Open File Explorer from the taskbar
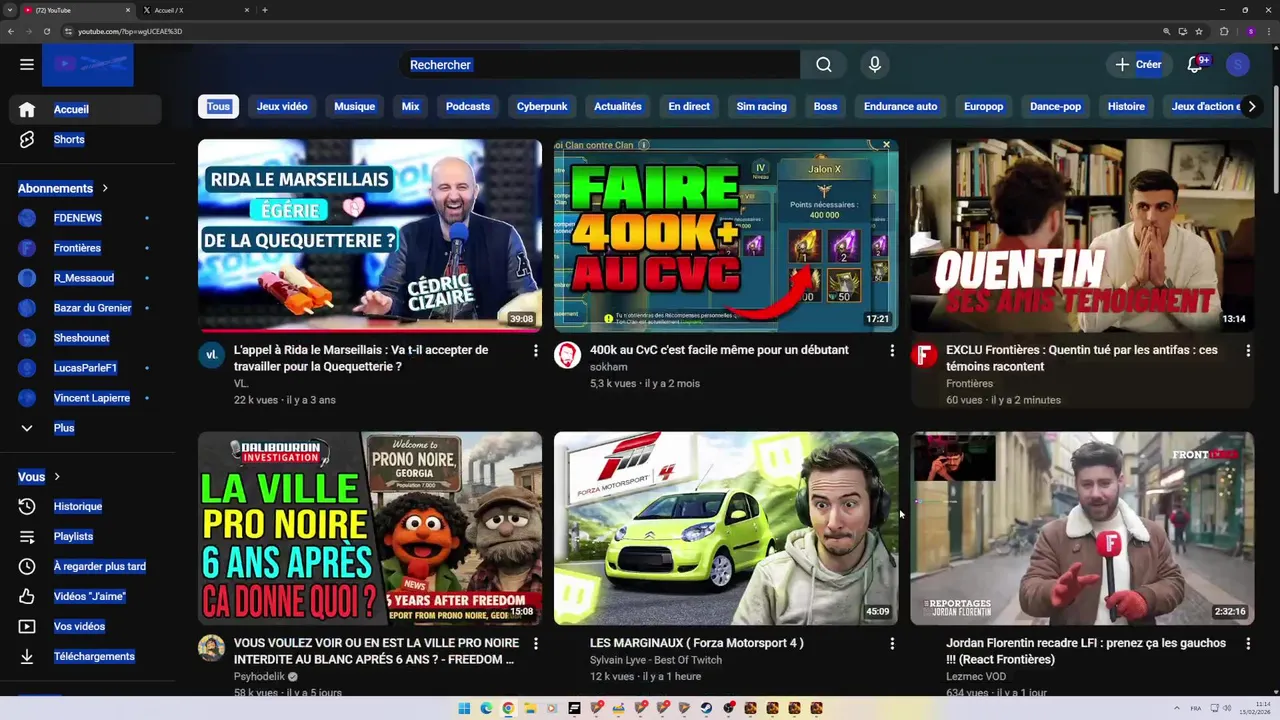 pos(530,708)
